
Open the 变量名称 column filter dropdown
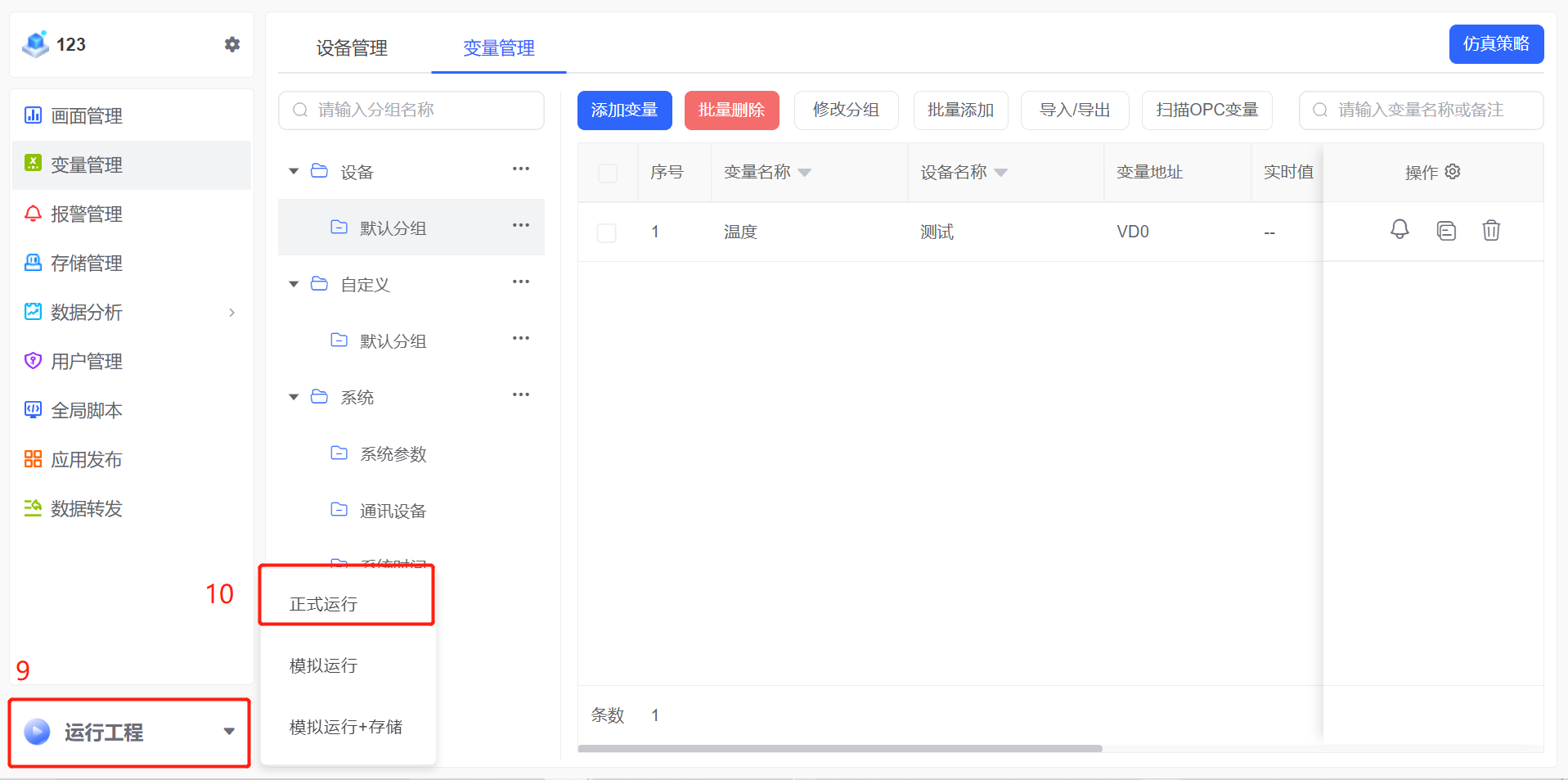[x=805, y=173]
